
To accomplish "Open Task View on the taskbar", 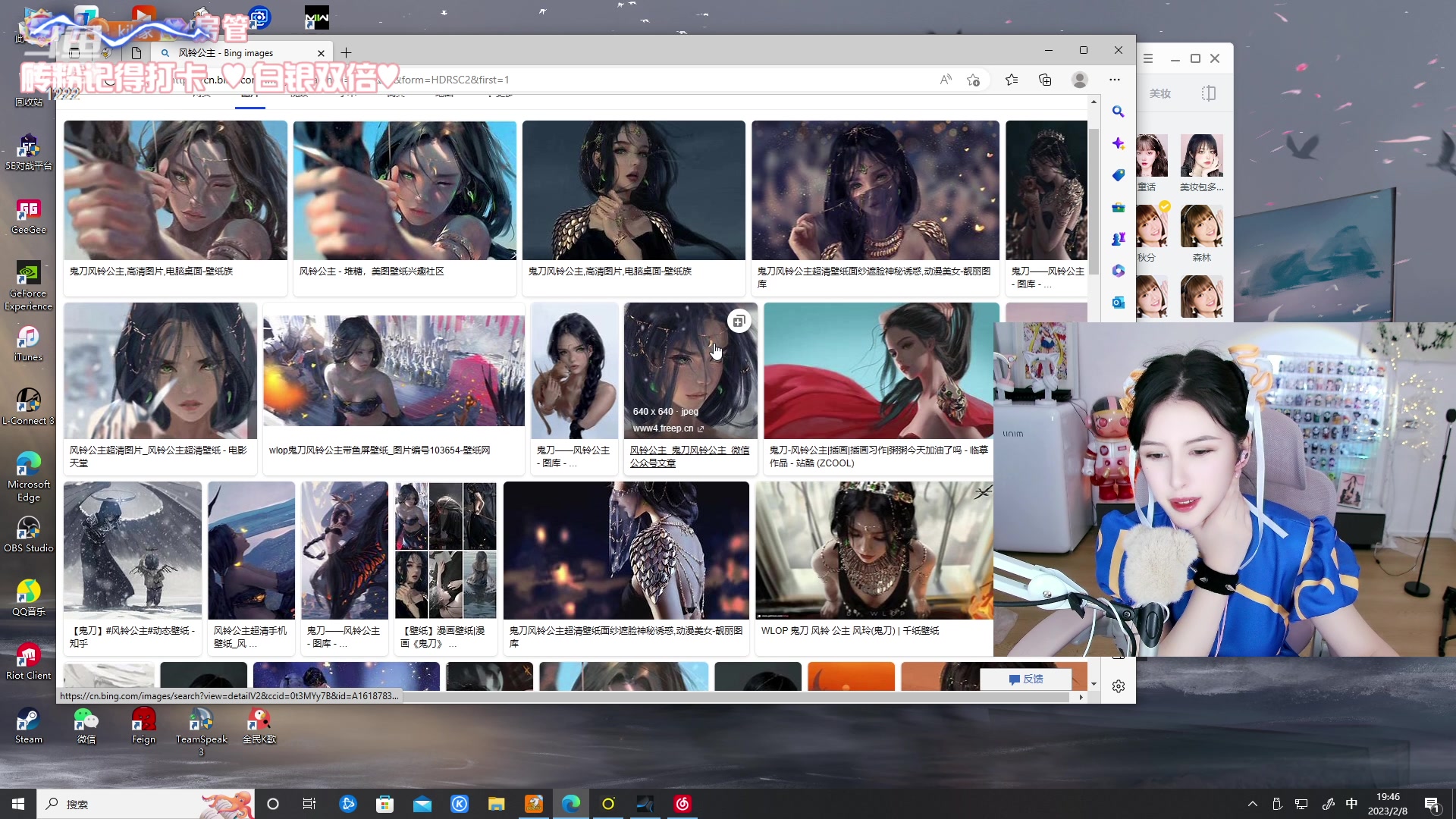I will [x=309, y=804].
